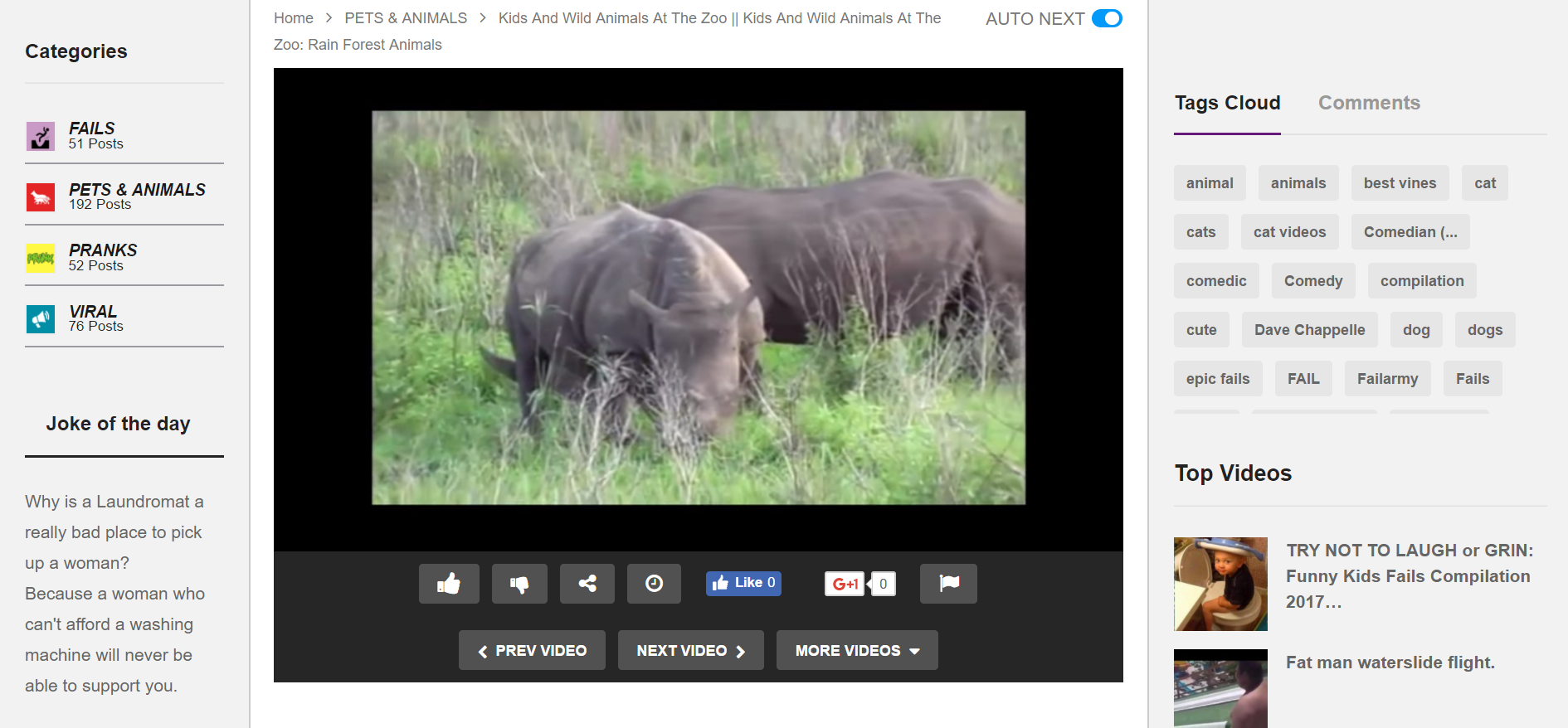Select the Tags Cloud tab
Viewport: 1568px width, 728px height.
pyautogui.click(x=1227, y=103)
